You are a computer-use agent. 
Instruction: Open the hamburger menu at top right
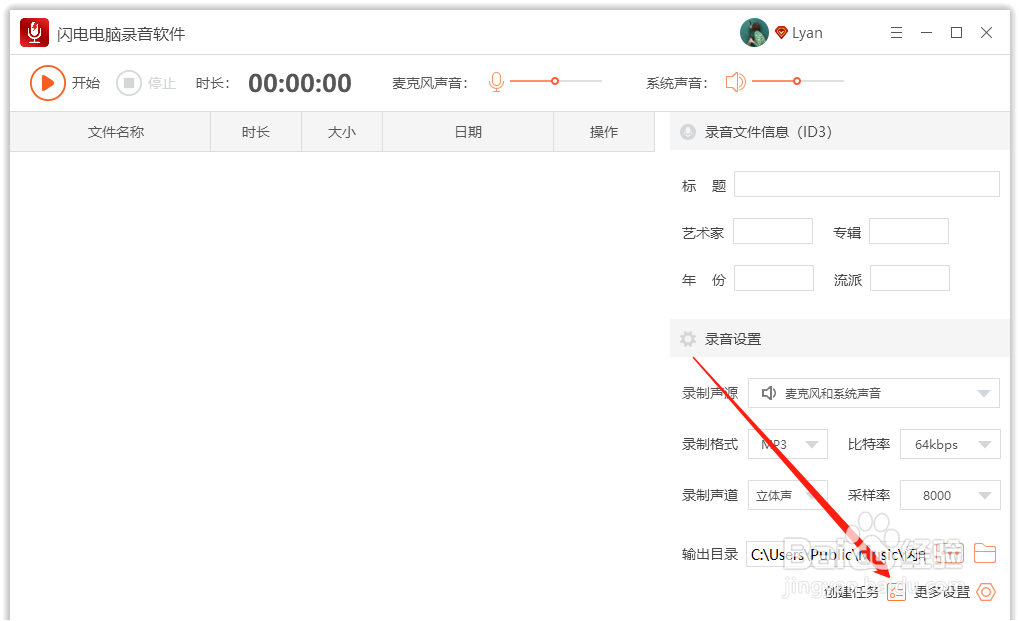(896, 31)
